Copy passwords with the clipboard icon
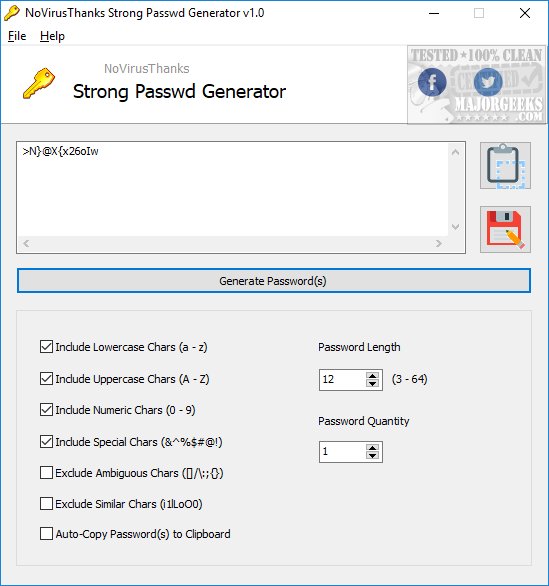The image size is (549, 586). (x=505, y=166)
